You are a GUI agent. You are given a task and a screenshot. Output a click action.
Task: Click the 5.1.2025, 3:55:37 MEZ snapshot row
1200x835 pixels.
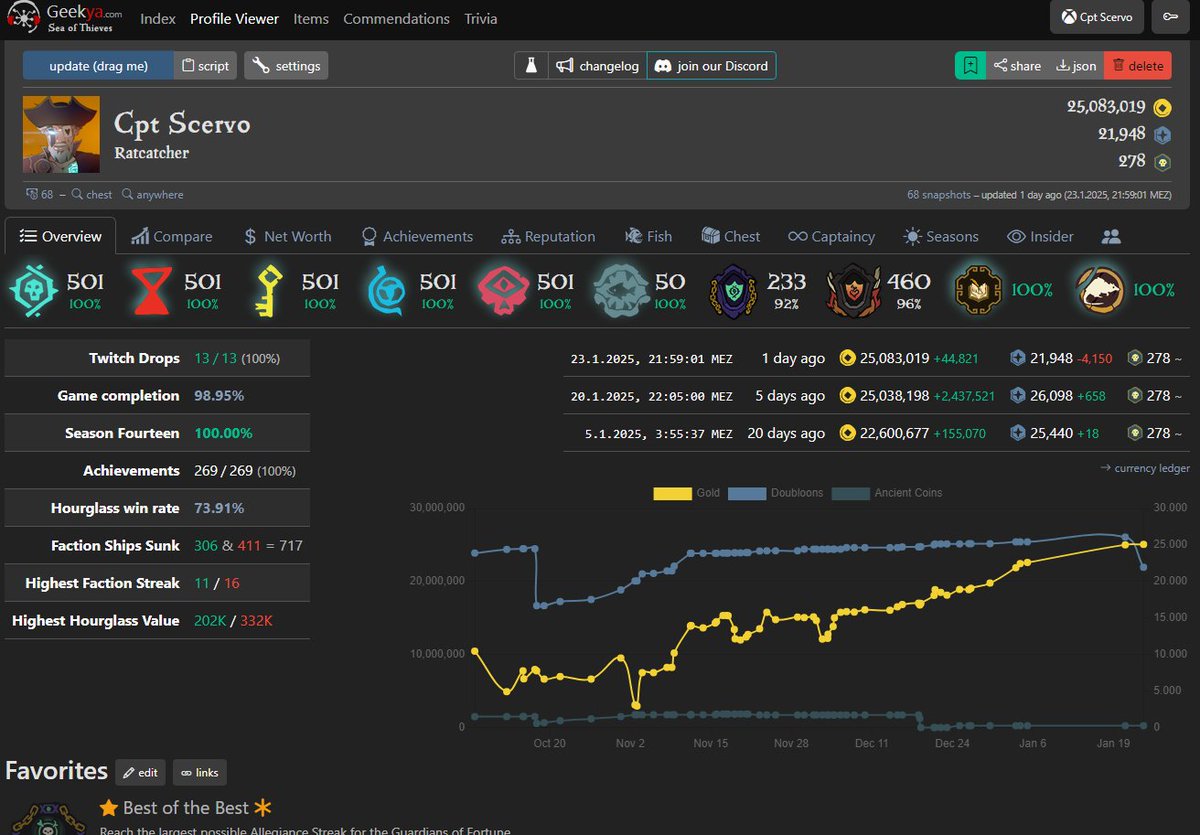pyautogui.click(x=876, y=433)
